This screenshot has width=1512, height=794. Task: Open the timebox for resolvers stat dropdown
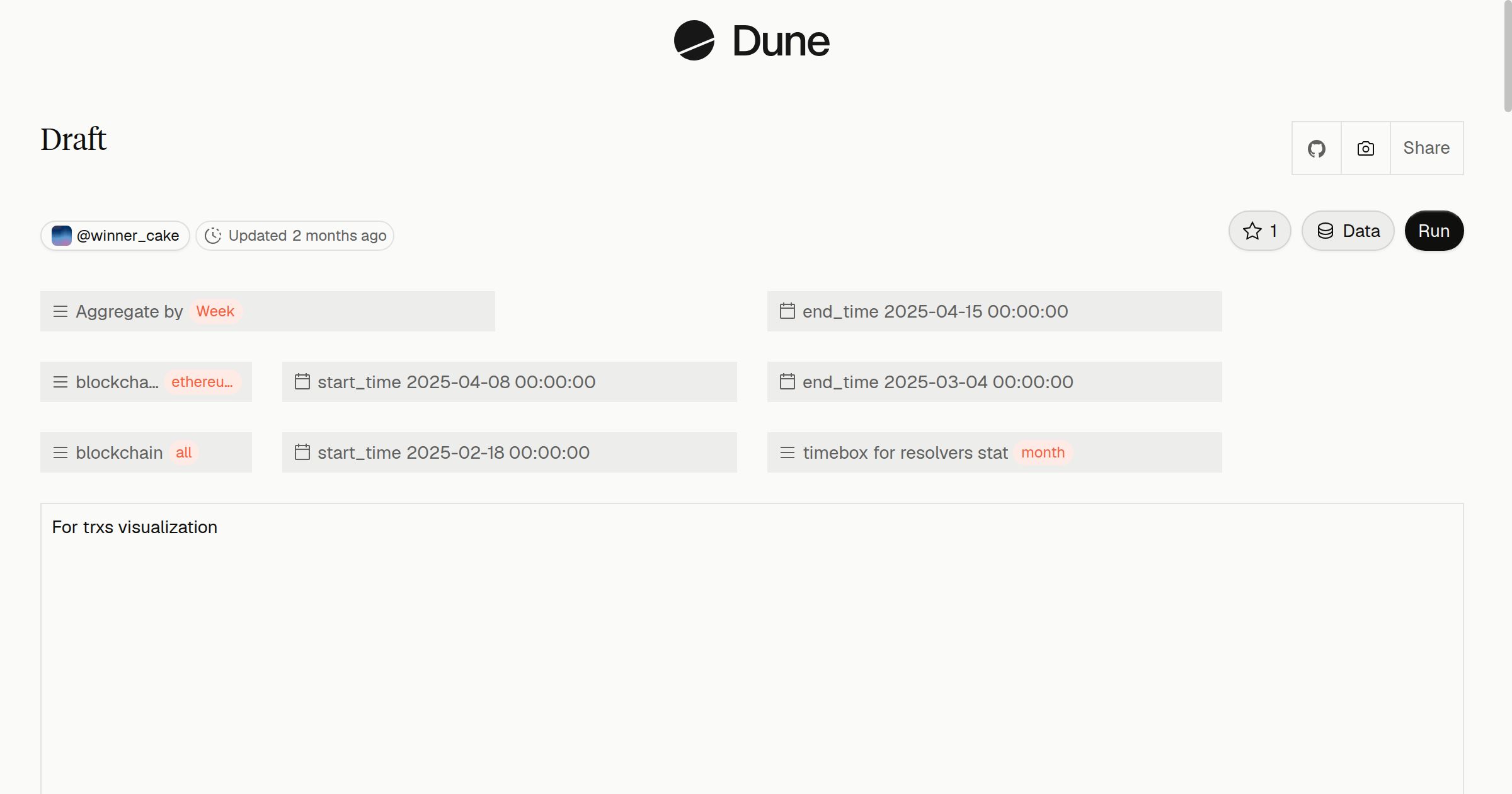tap(995, 452)
